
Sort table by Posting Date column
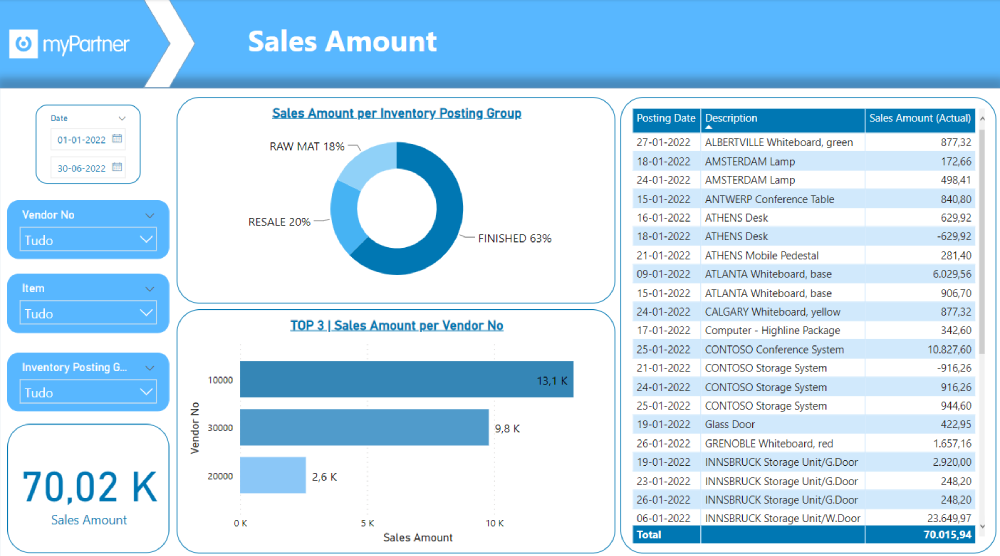click(x=666, y=118)
